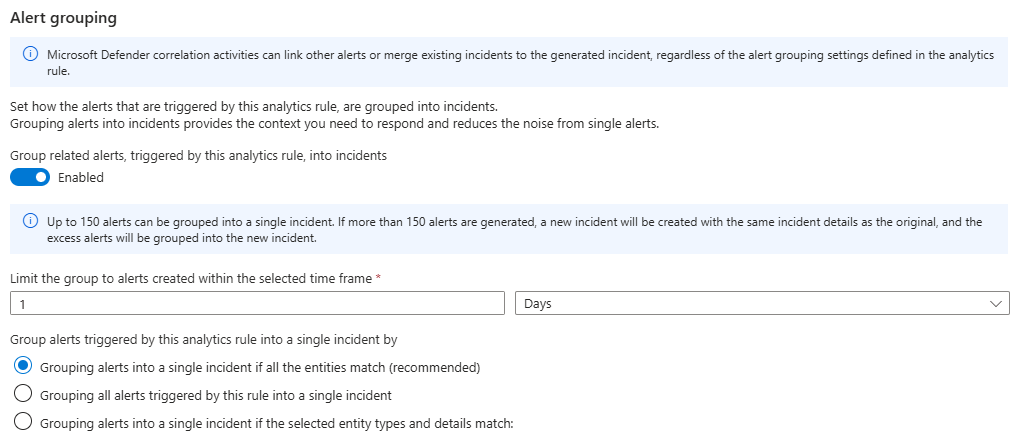Click the 'Limit the group to alerts' label
This screenshot has height=440, width=1020.
click(190, 277)
